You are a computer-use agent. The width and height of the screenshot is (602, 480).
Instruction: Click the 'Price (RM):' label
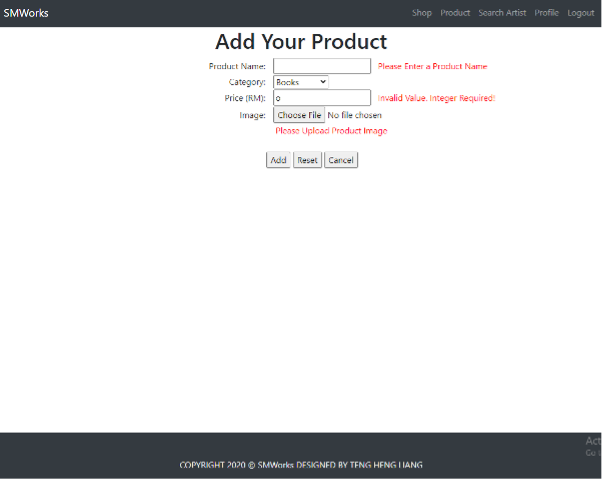tap(245, 98)
